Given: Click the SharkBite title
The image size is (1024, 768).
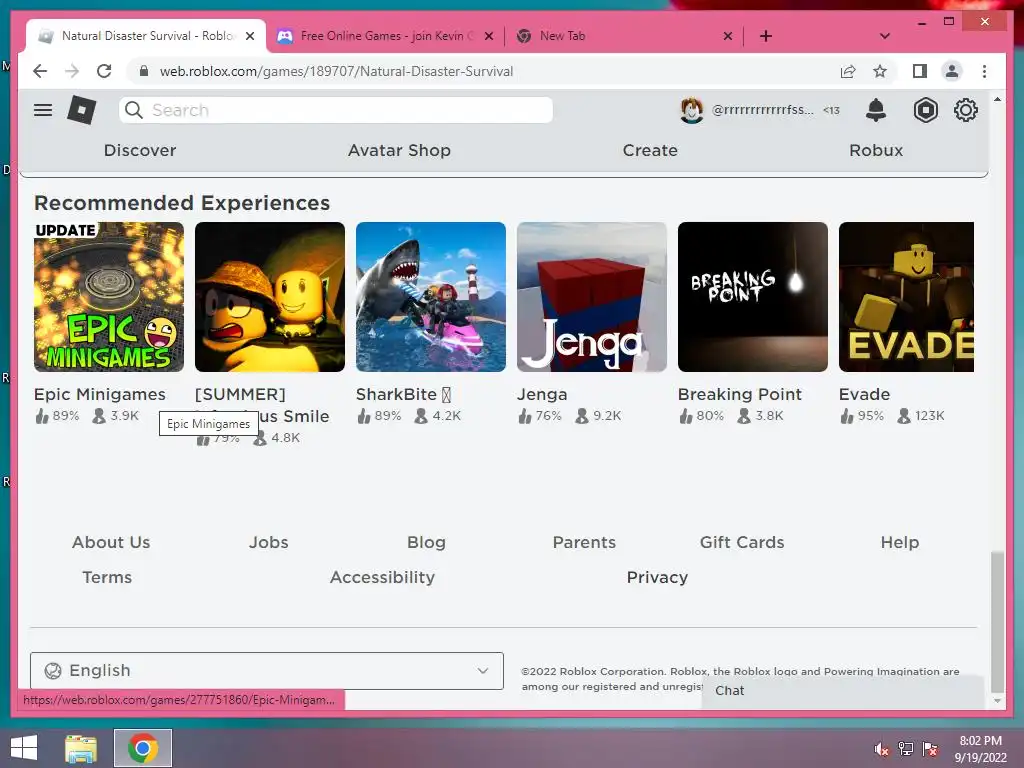Looking at the screenshot, I should (403, 394).
